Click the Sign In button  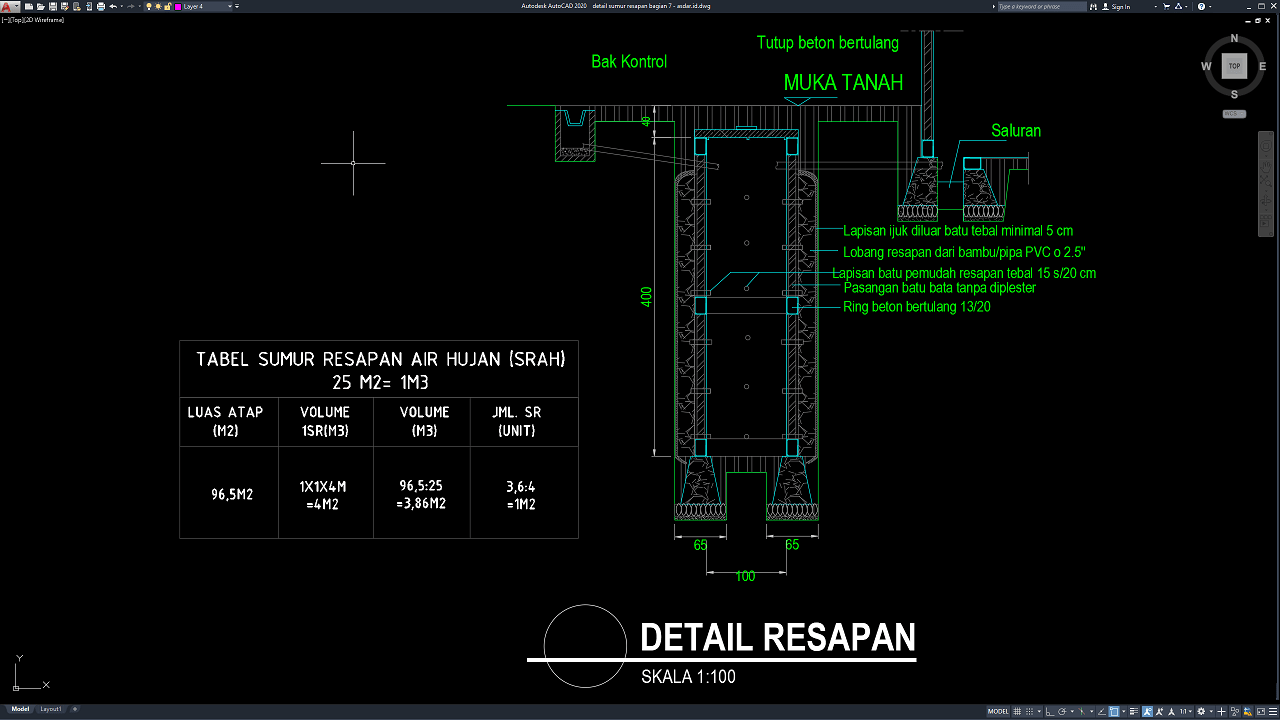pyautogui.click(x=1121, y=6)
